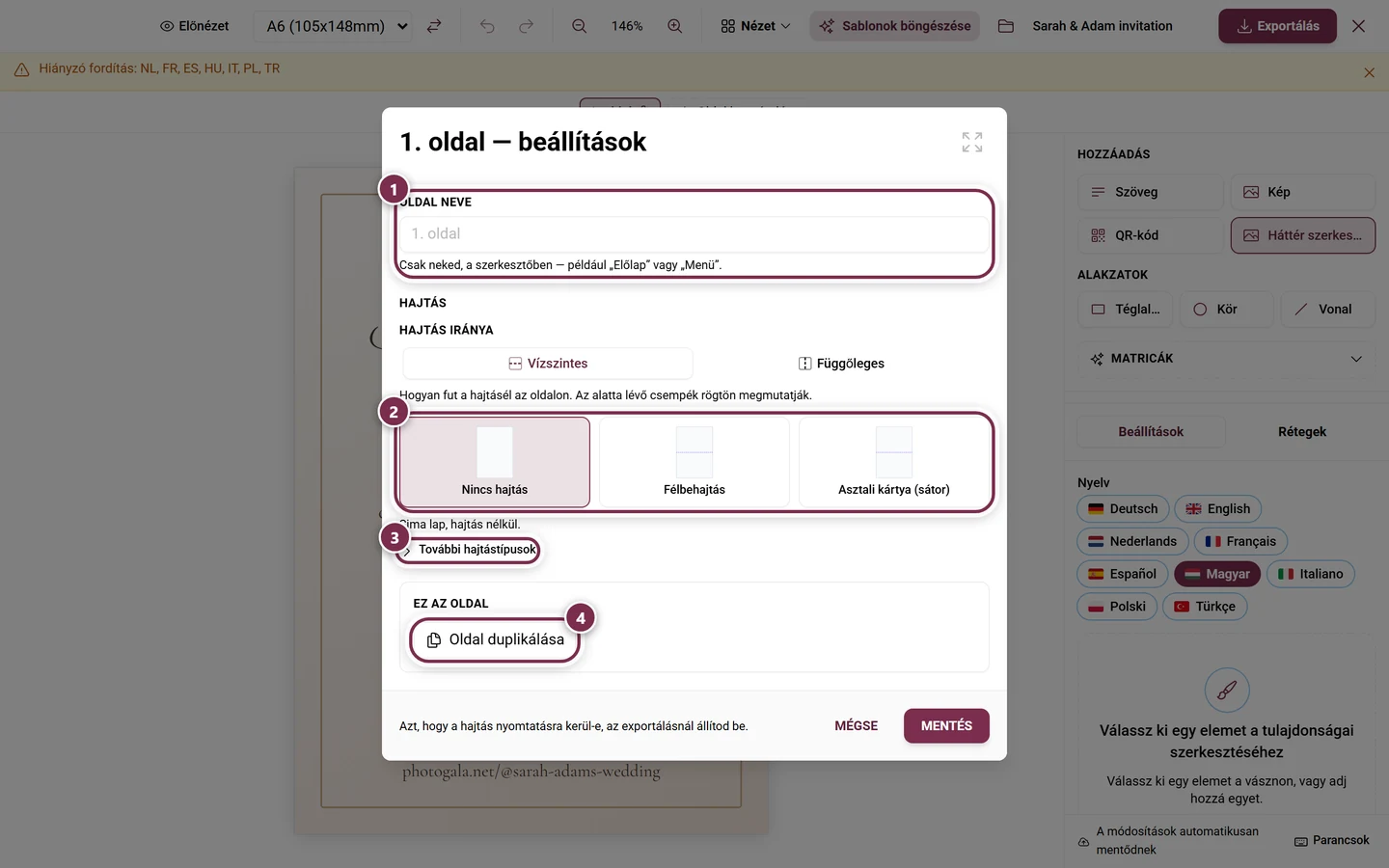Add a Vonal line shape
The height and width of the screenshot is (868, 1389).
(1328, 310)
